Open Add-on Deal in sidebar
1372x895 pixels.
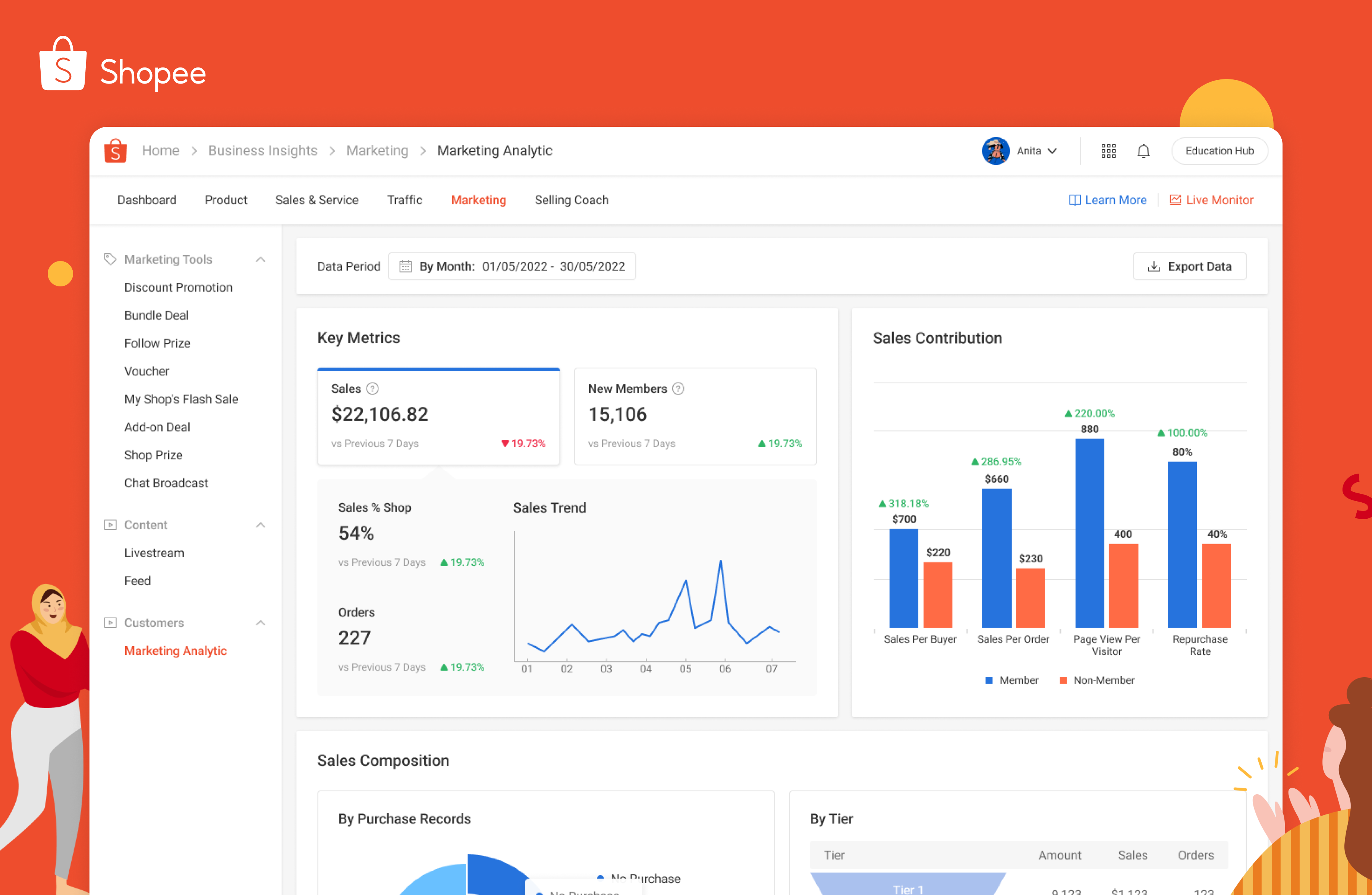pyautogui.click(x=157, y=427)
